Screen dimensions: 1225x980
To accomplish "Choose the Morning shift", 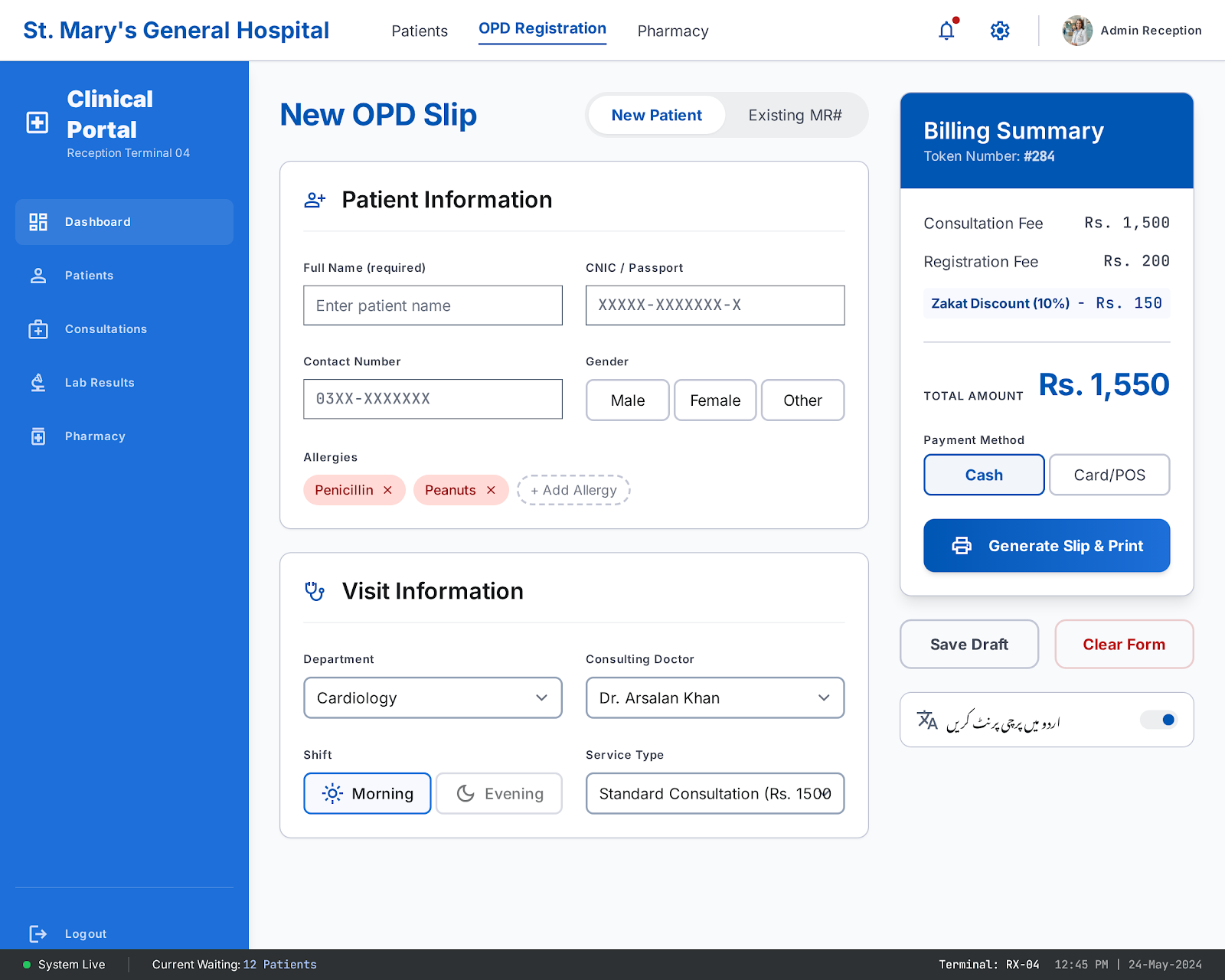I will pos(367,793).
